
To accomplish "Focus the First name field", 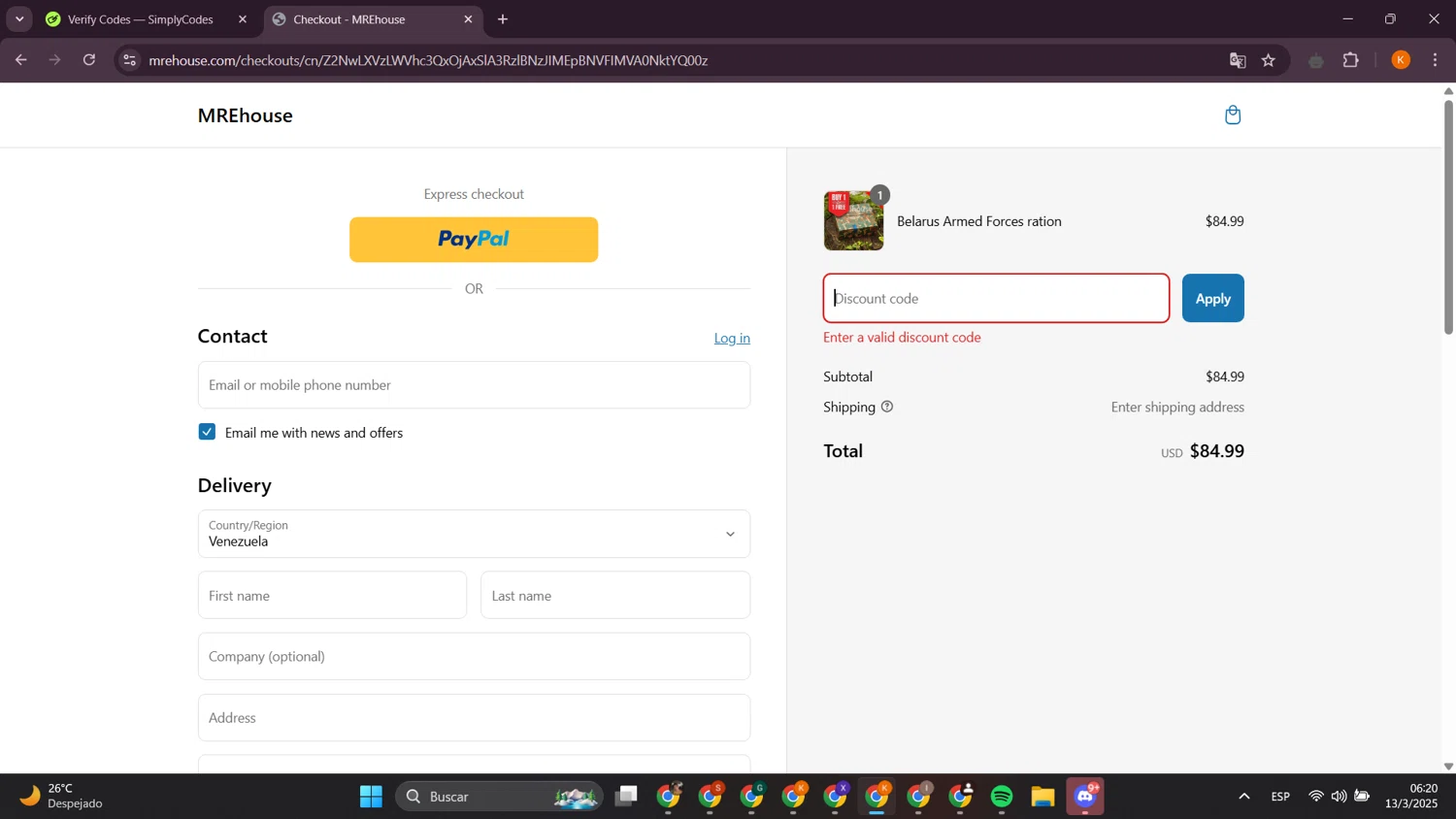I will 332,595.
